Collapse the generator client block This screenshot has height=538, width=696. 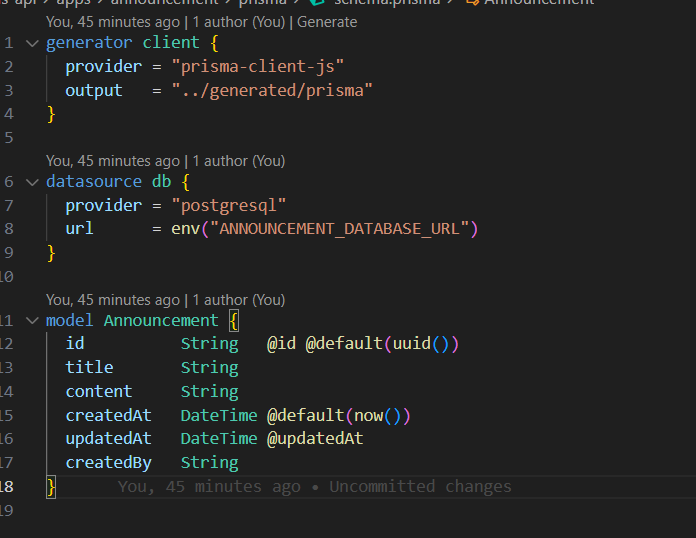pos(32,43)
